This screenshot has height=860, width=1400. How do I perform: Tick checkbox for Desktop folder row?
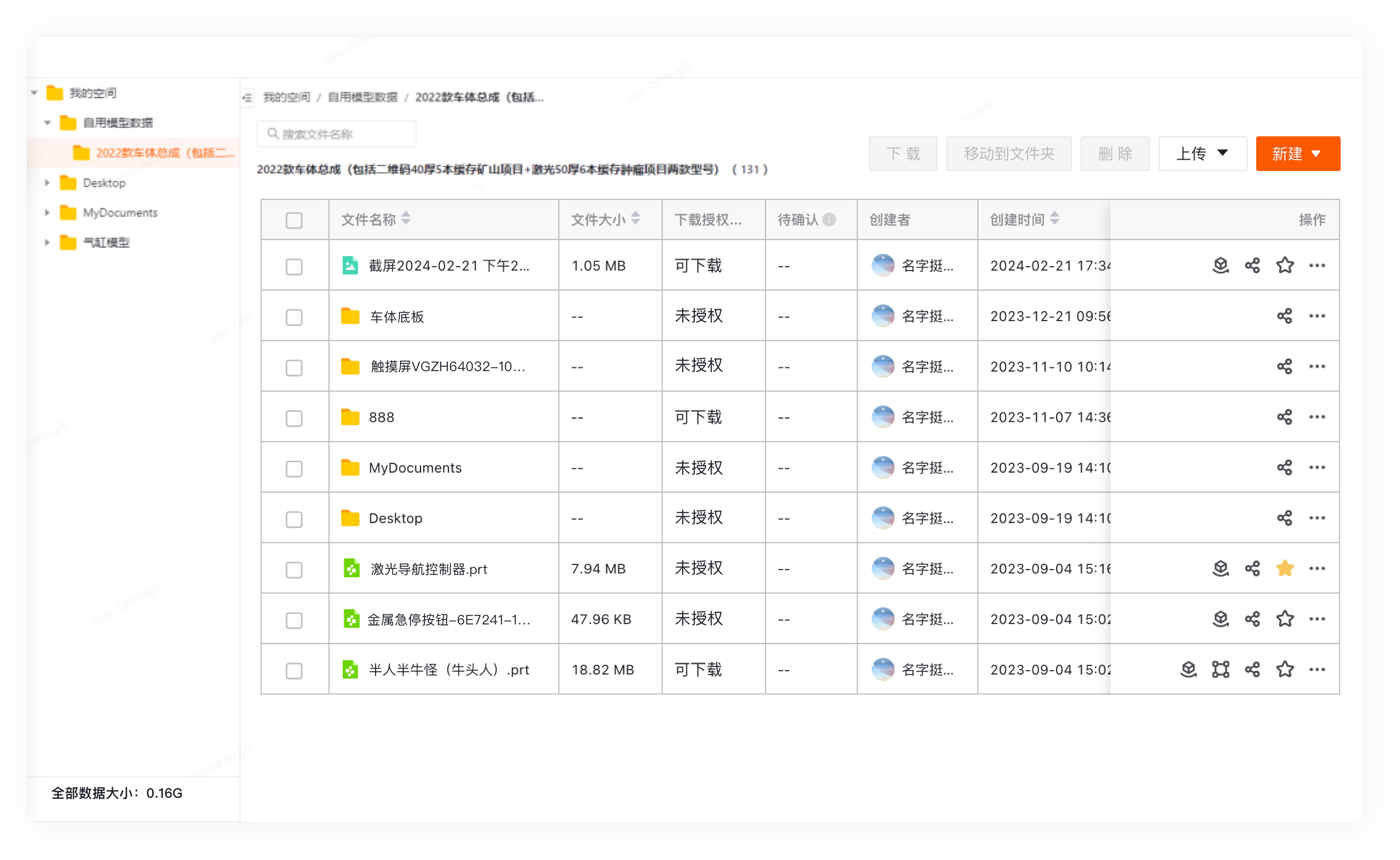coord(294,519)
